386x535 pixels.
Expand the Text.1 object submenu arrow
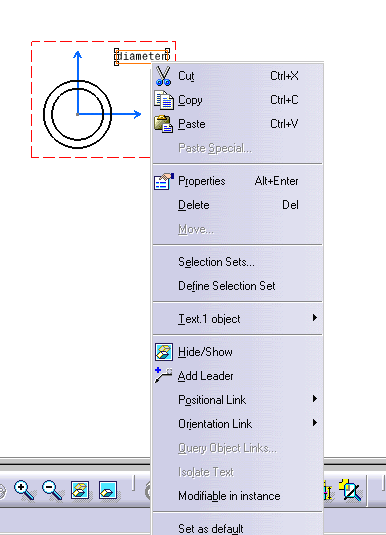(x=315, y=318)
